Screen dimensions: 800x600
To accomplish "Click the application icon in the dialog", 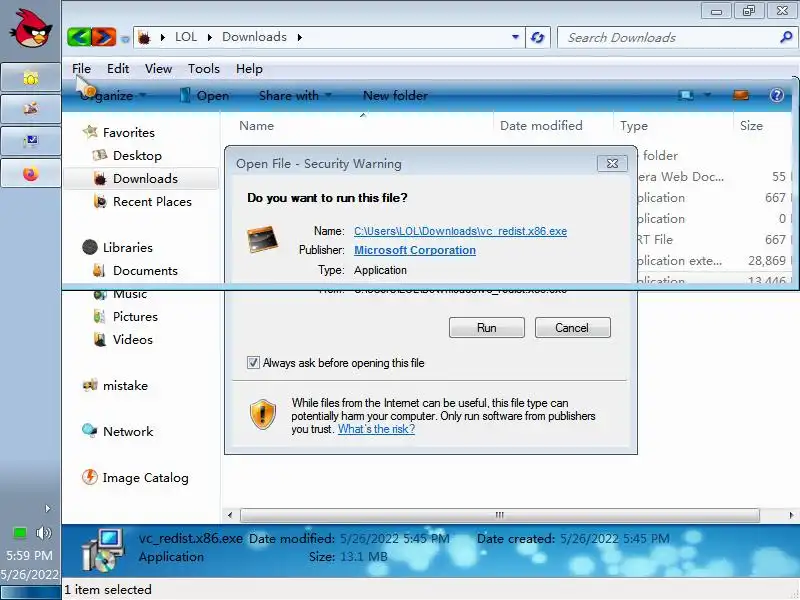I will click(262, 239).
